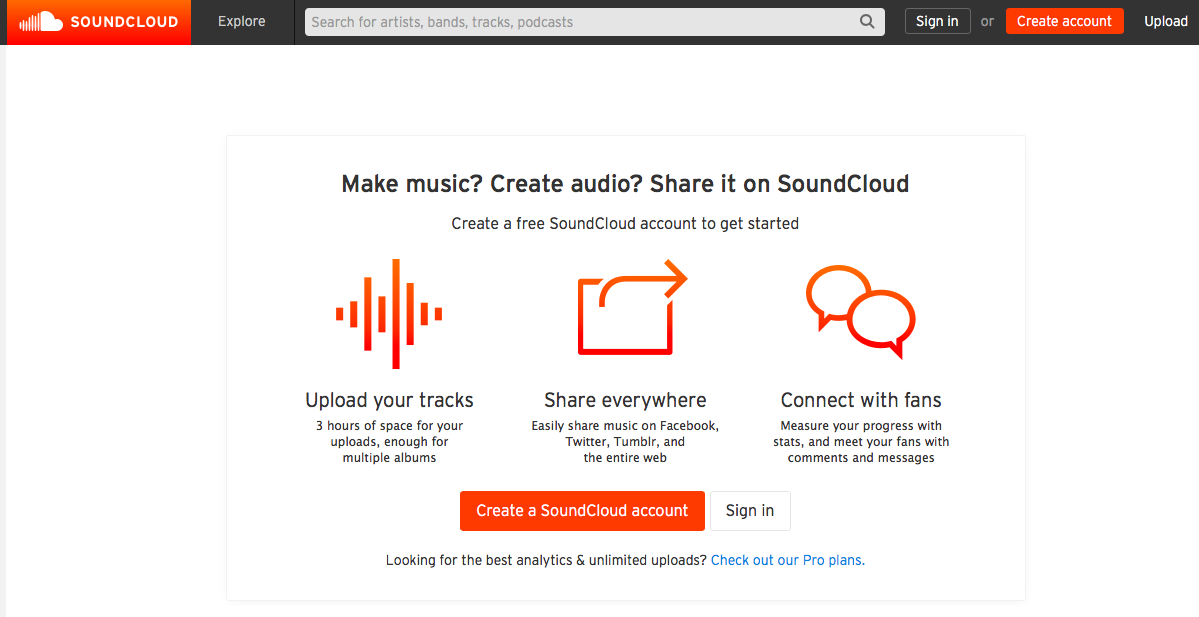Click the magnifying glass search icon
Viewport: 1199px width, 617px height.
867,21
